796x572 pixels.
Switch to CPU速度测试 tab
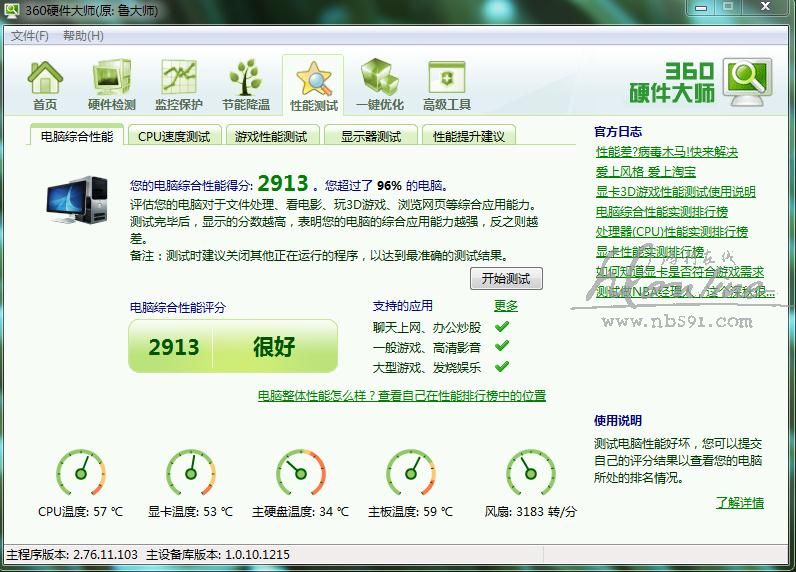point(174,136)
